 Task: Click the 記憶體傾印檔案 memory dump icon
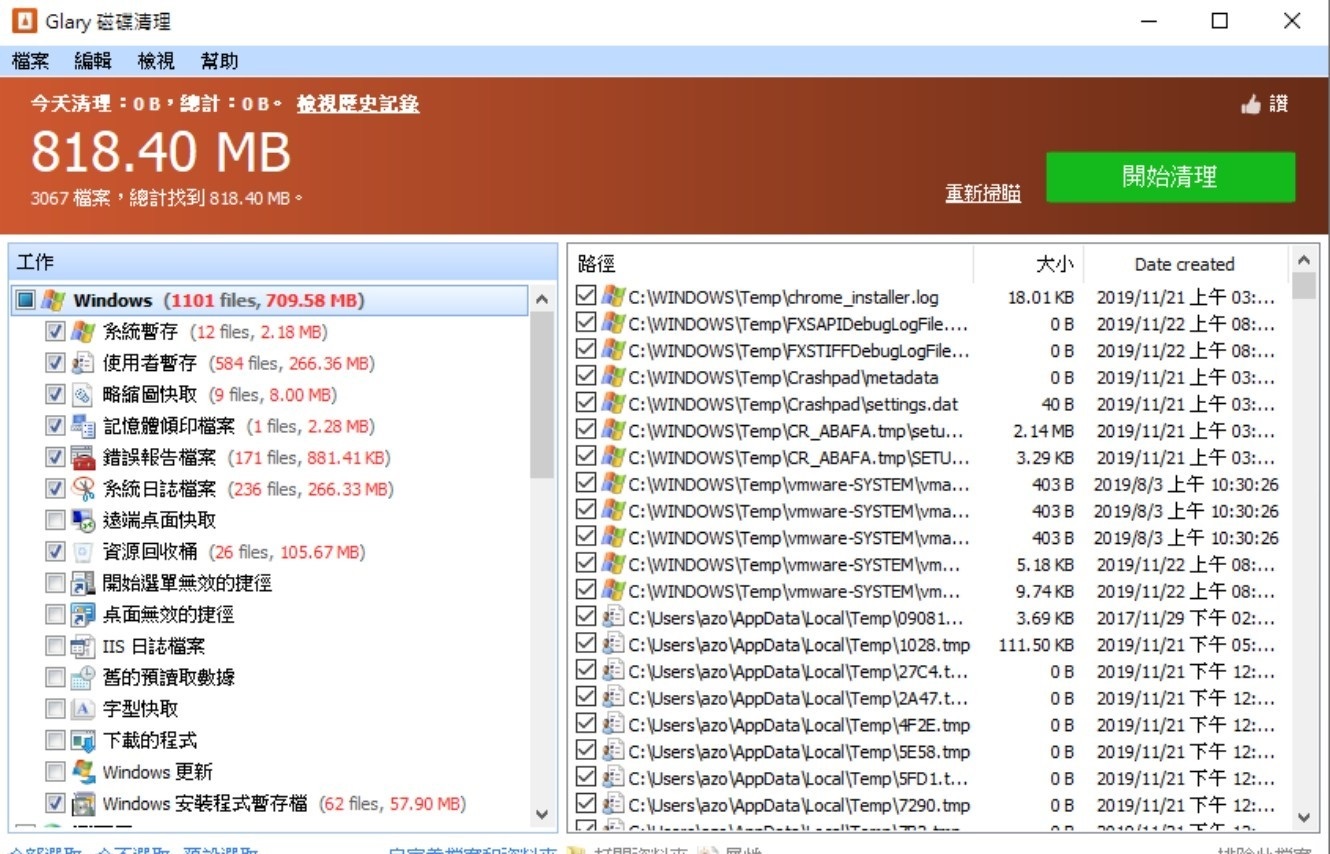(x=83, y=426)
